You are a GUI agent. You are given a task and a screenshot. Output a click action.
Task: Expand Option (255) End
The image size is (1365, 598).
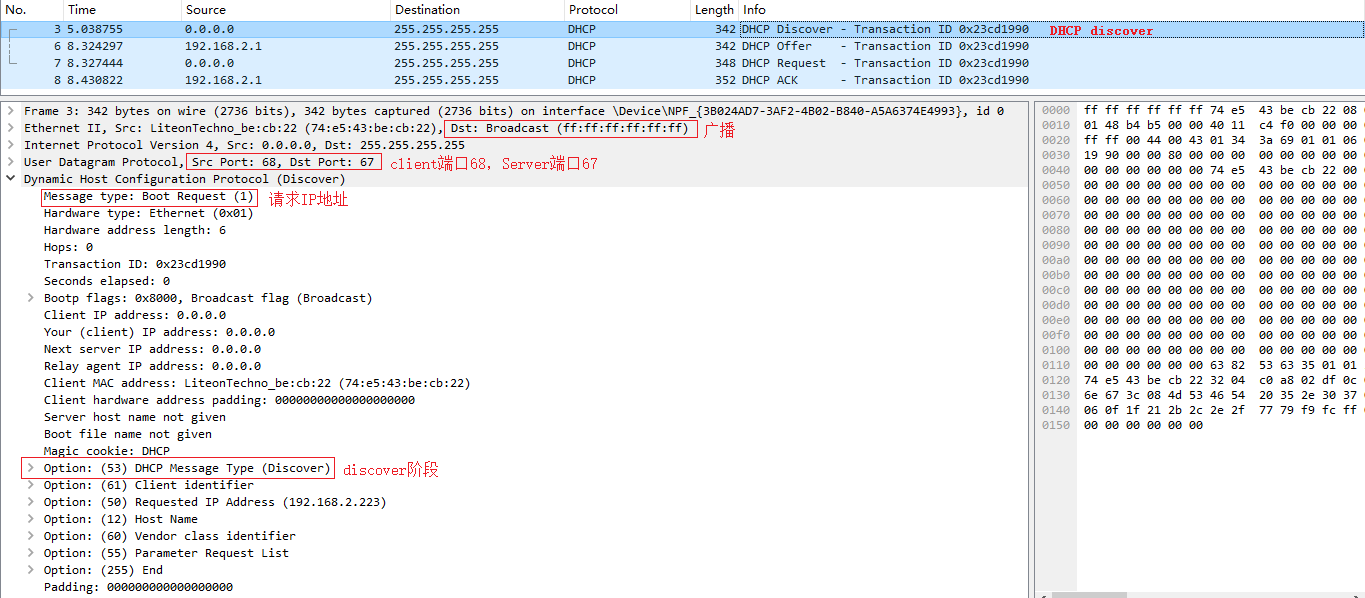pos(31,570)
